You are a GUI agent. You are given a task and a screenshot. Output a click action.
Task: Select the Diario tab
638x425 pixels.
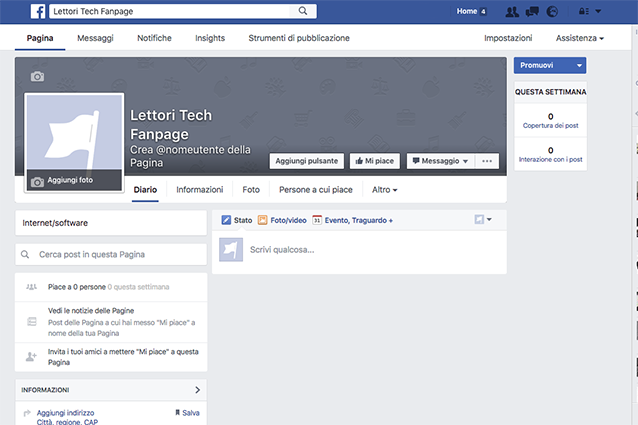145,190
